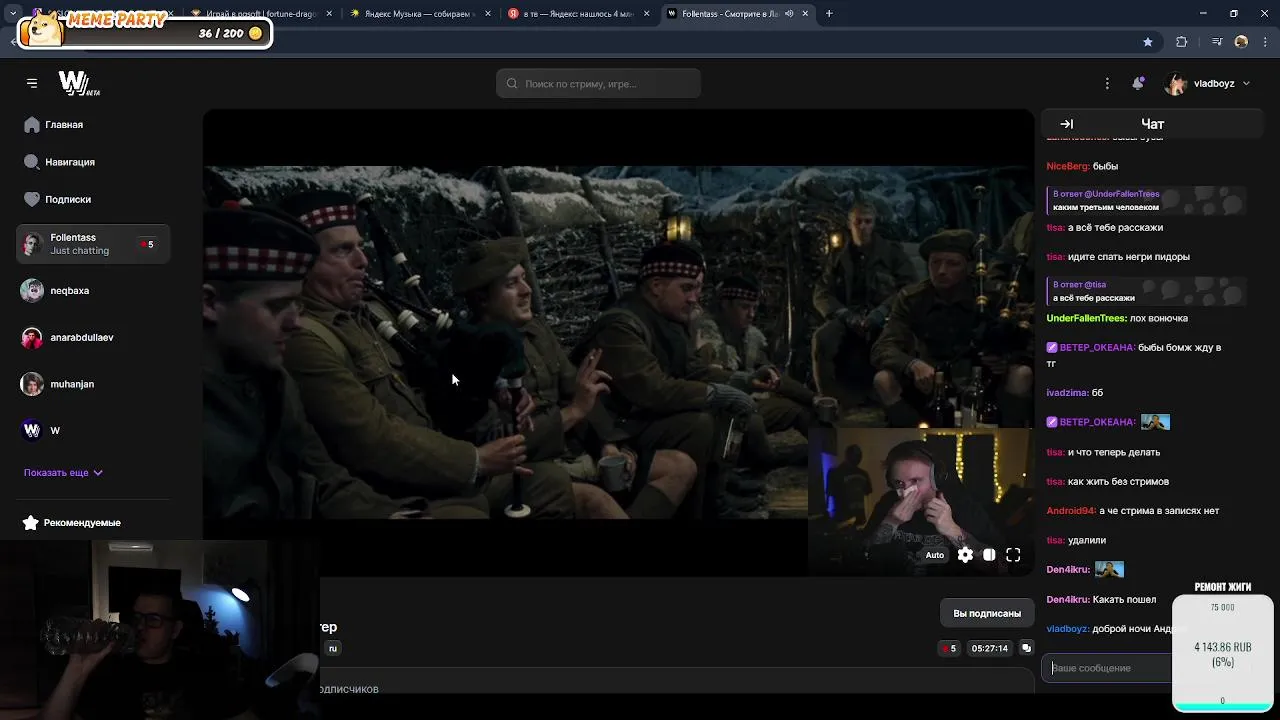Collapse the chat panel with arrow icon

[x=1066, y=124]
